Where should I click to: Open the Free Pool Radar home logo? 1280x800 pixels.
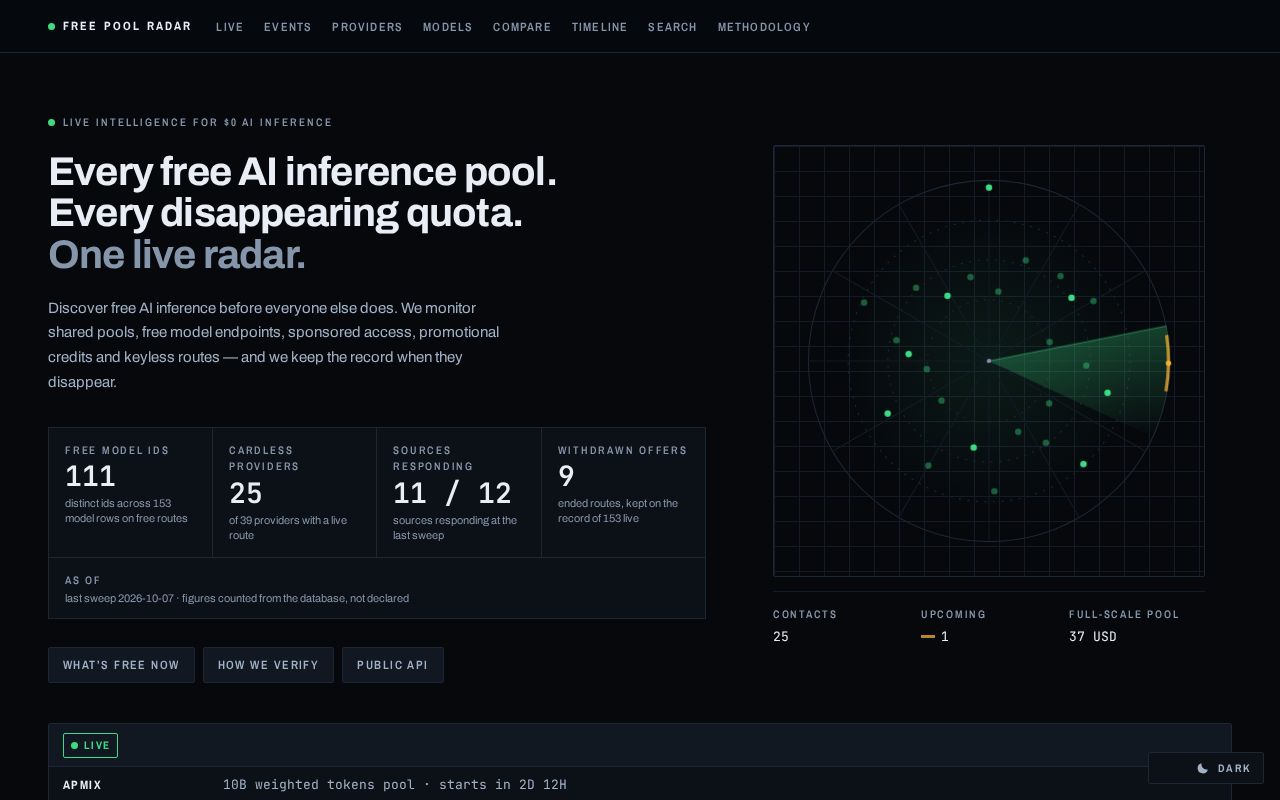pos(120,27)
